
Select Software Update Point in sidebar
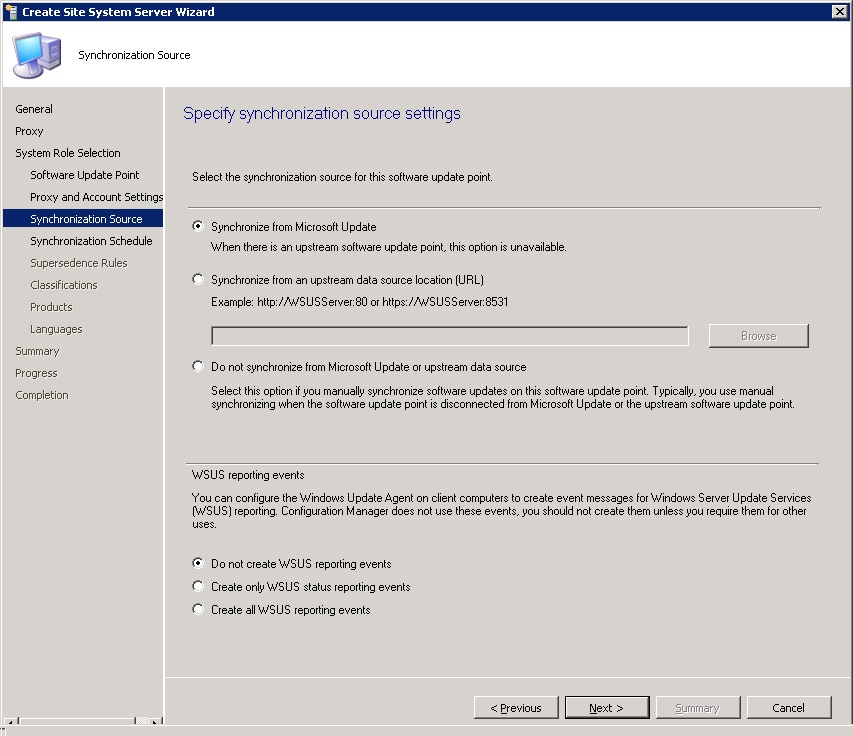(x=84, y=175)
